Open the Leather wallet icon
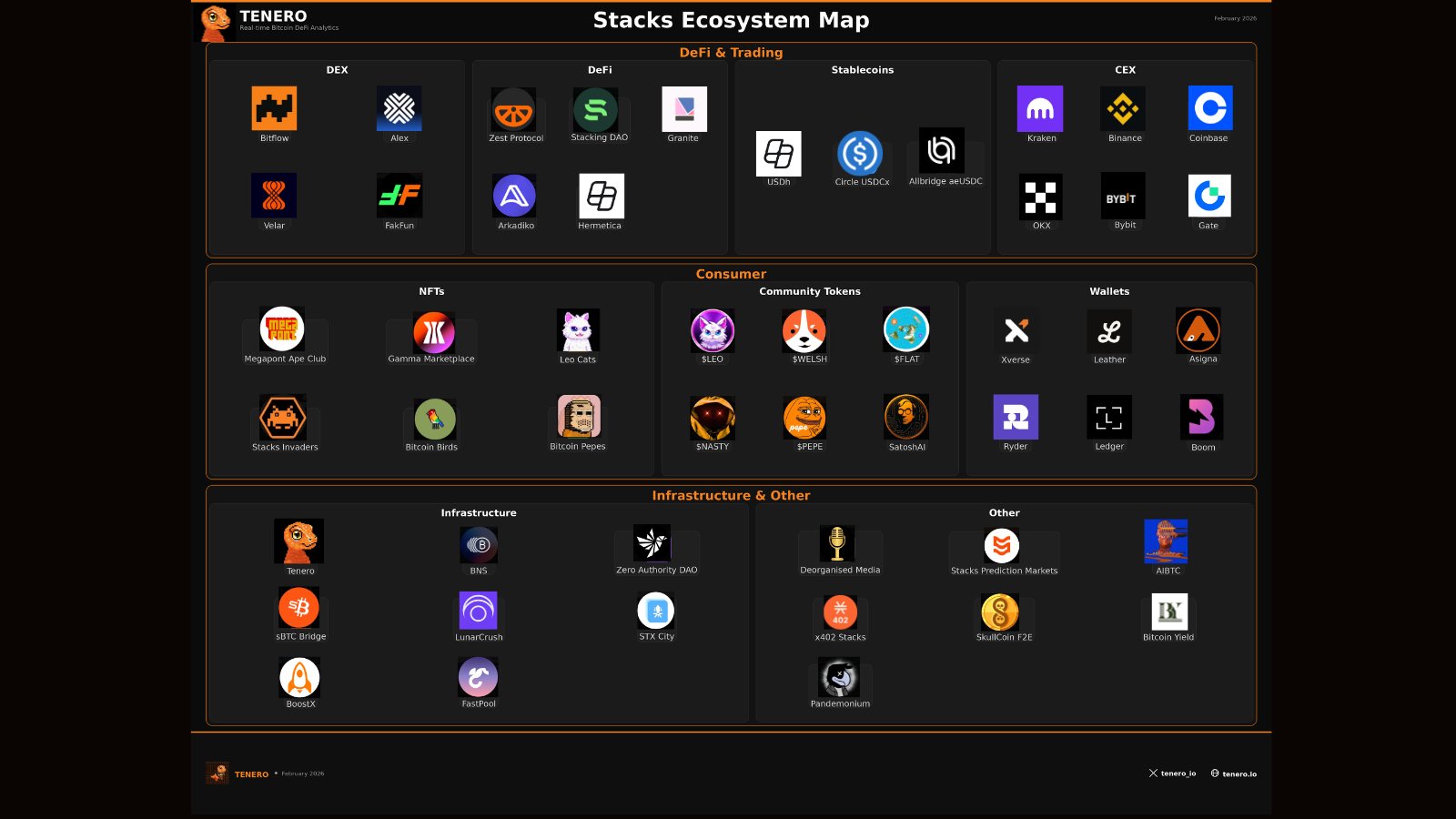The width and height of the screenshot is (1456, 819). point(1109,331)
